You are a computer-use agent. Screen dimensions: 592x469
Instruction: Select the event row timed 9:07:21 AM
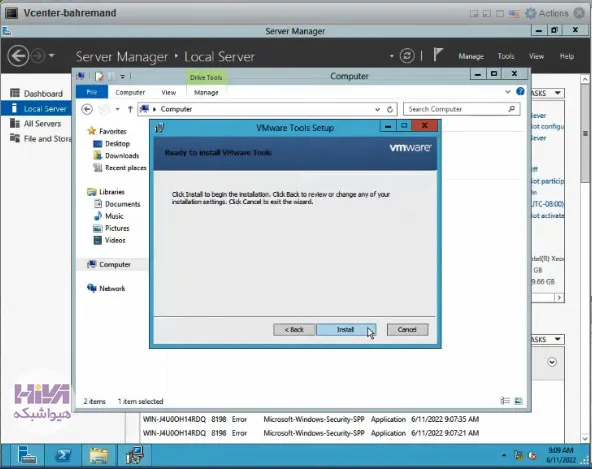311,433
